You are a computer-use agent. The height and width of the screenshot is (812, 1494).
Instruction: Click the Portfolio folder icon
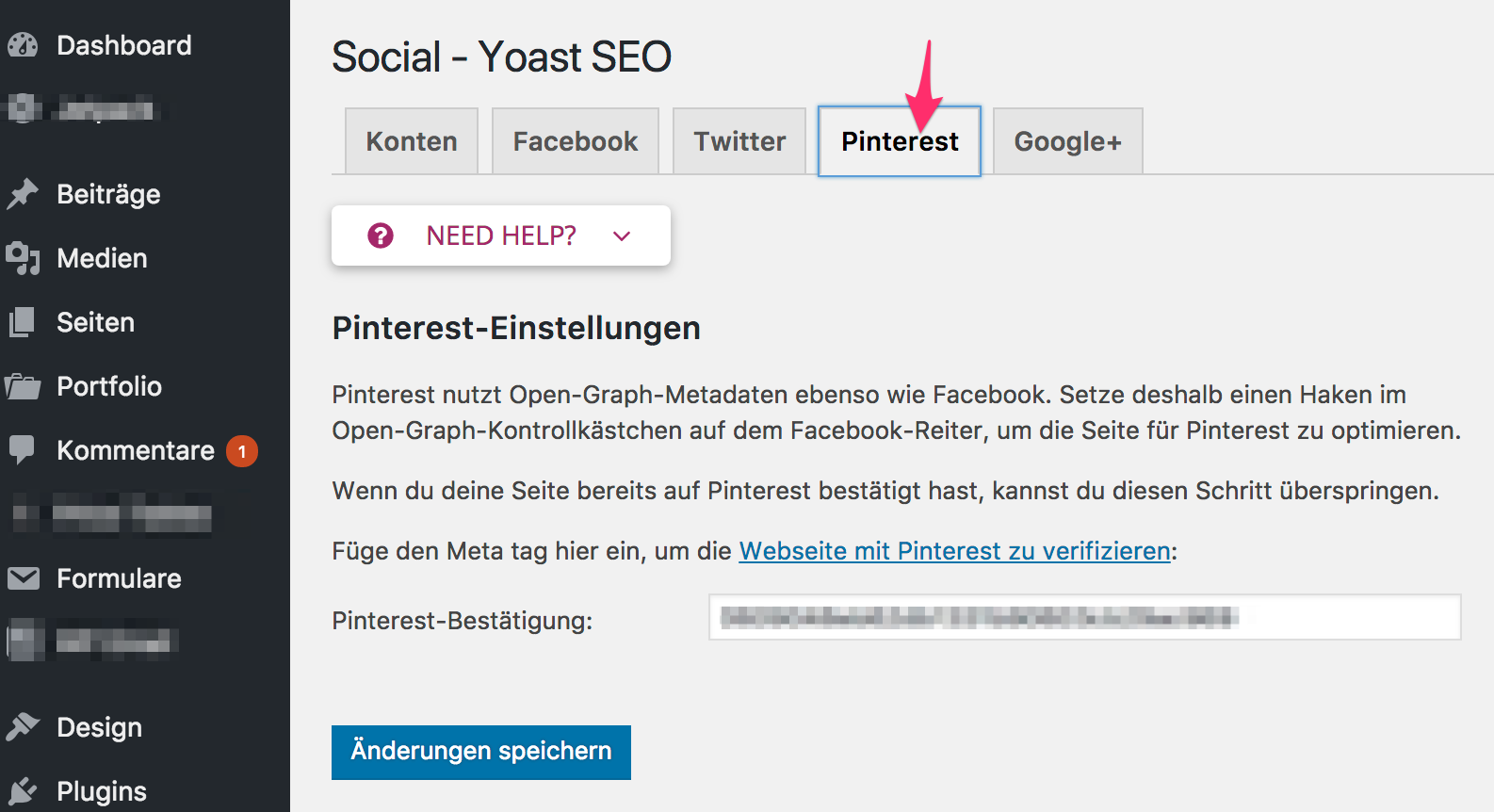click(23, 386)
